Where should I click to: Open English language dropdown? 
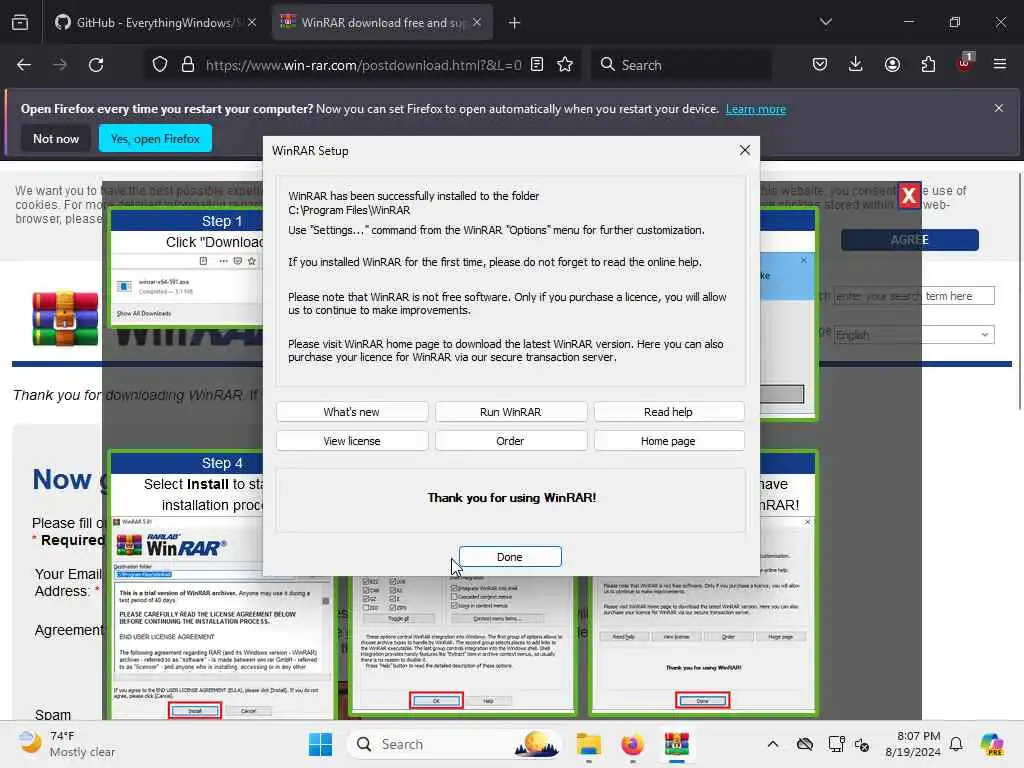[x=914, y=335]
